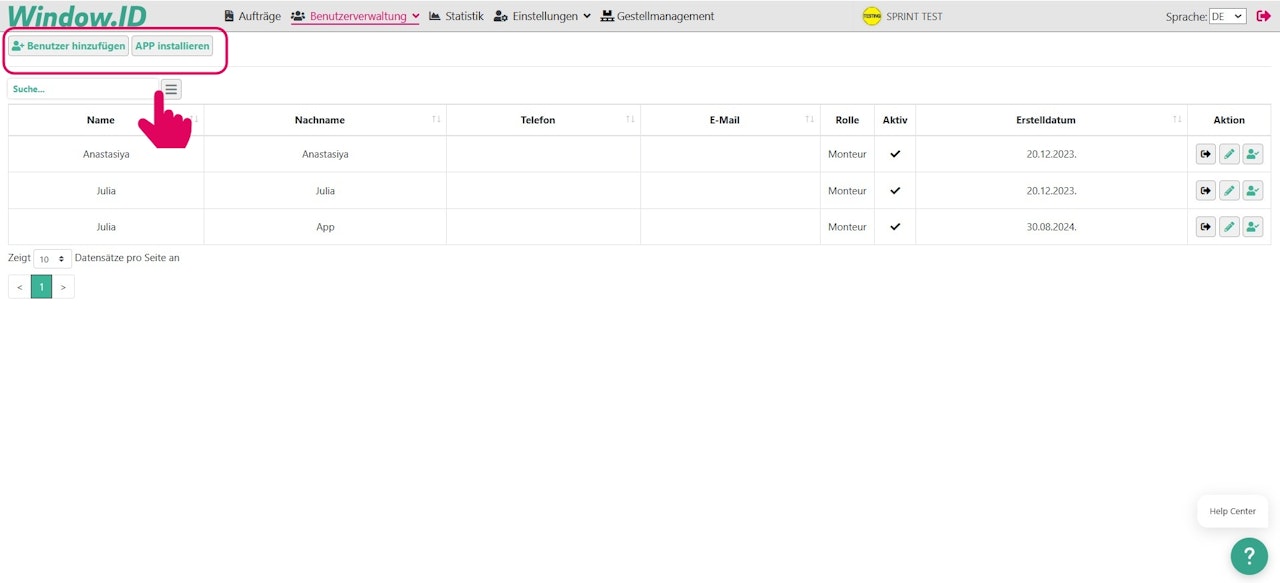The height and width of the screenshot is (583, 1280).
Task: Click the login-as icon in Julia App row
Action: coord(1206,227)
